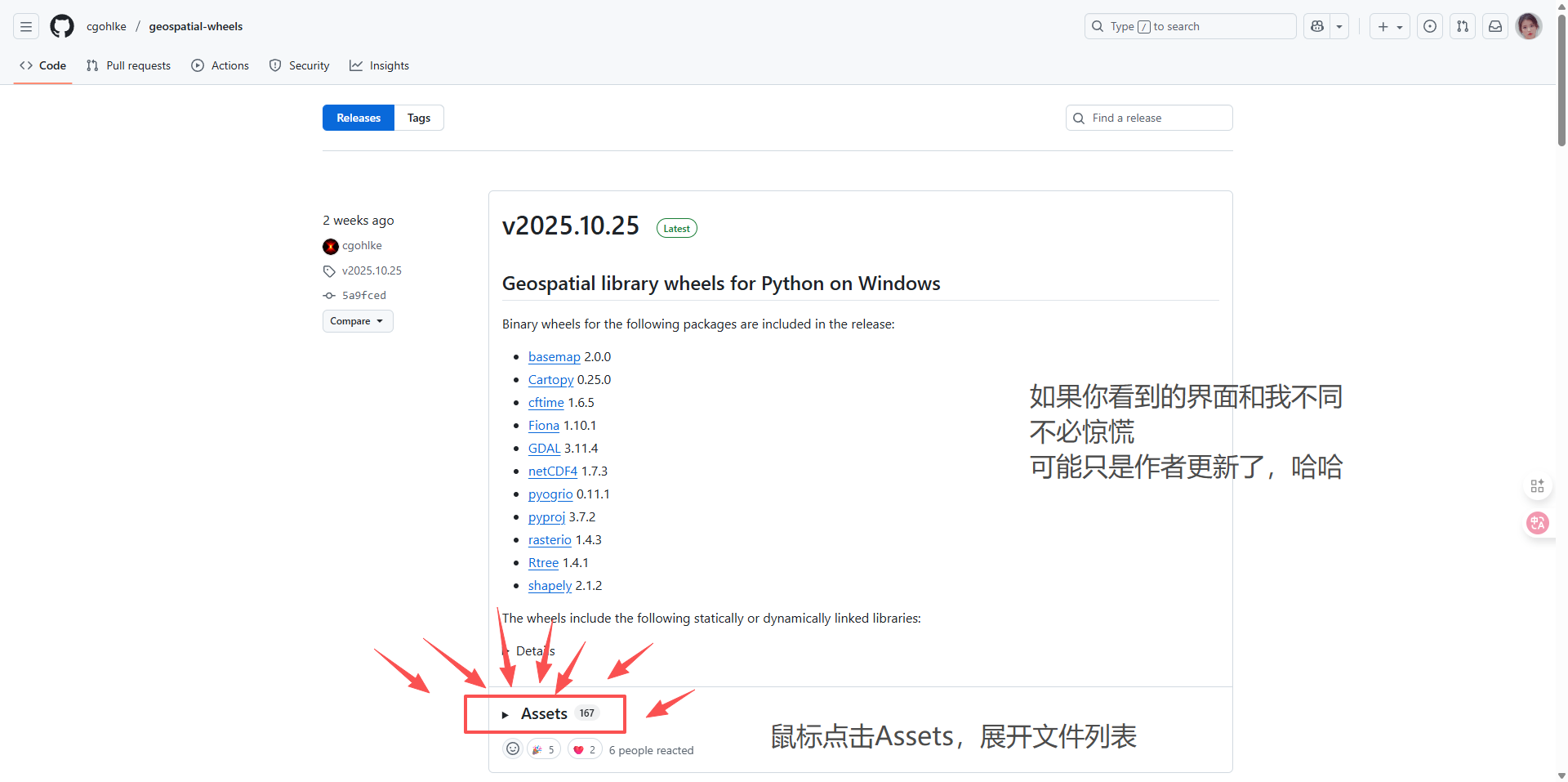Click the GitHub home logo
The image size is (1568, 782).
61,25
